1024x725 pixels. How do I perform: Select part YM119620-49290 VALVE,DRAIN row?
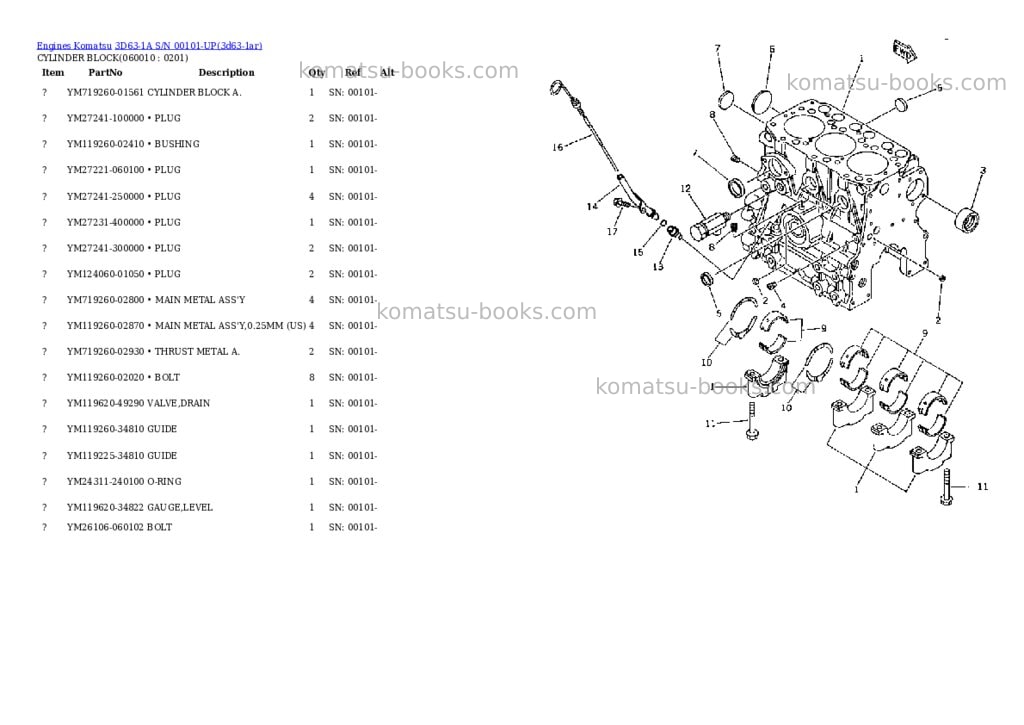(x=210, y=403)
